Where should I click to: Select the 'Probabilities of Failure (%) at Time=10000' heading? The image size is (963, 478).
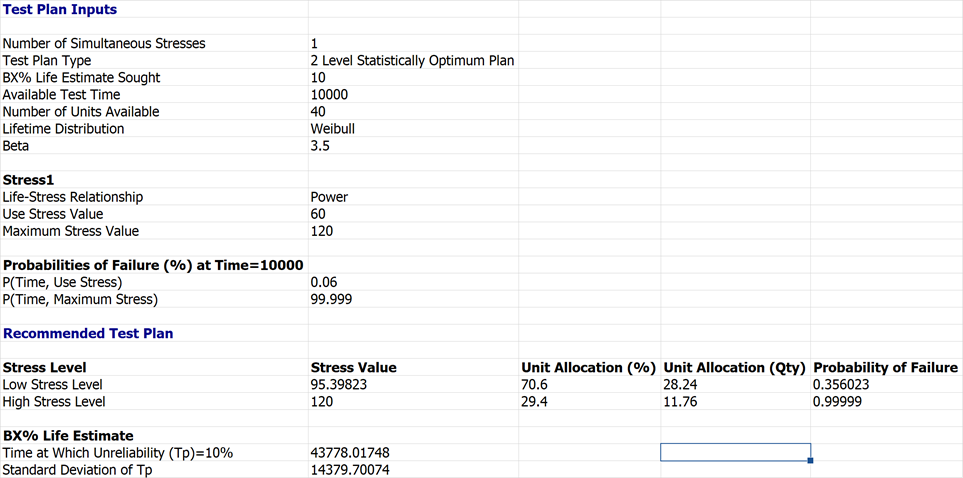coord(153,265)
